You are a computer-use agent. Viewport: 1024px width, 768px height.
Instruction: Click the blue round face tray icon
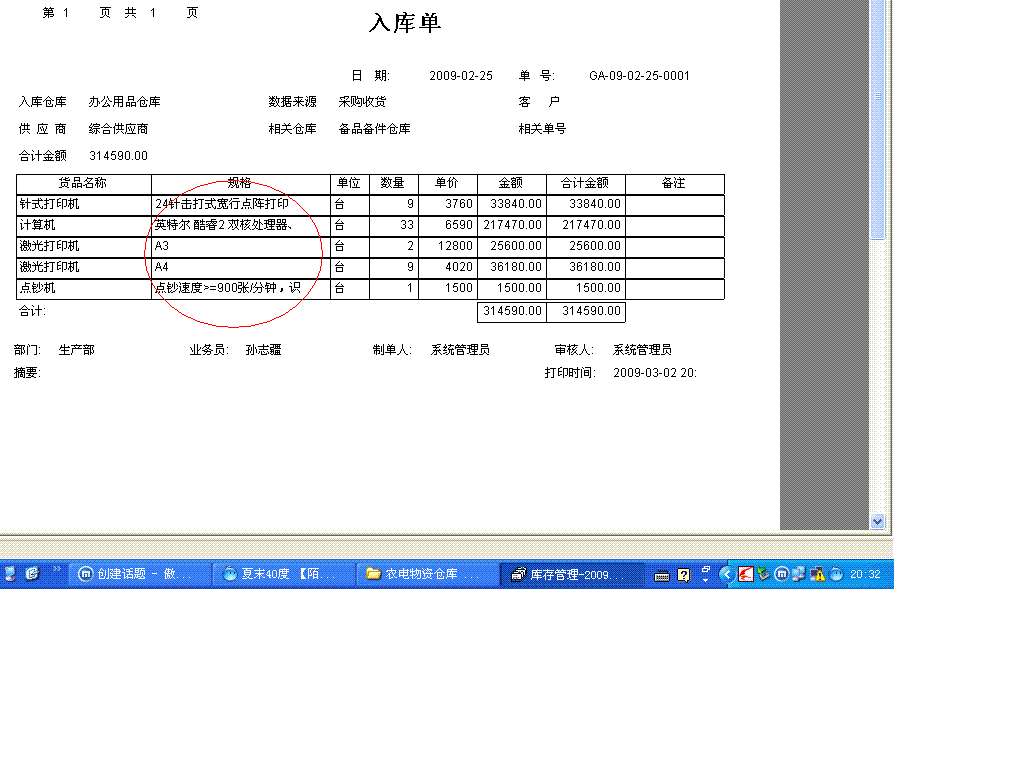(835, 574)
